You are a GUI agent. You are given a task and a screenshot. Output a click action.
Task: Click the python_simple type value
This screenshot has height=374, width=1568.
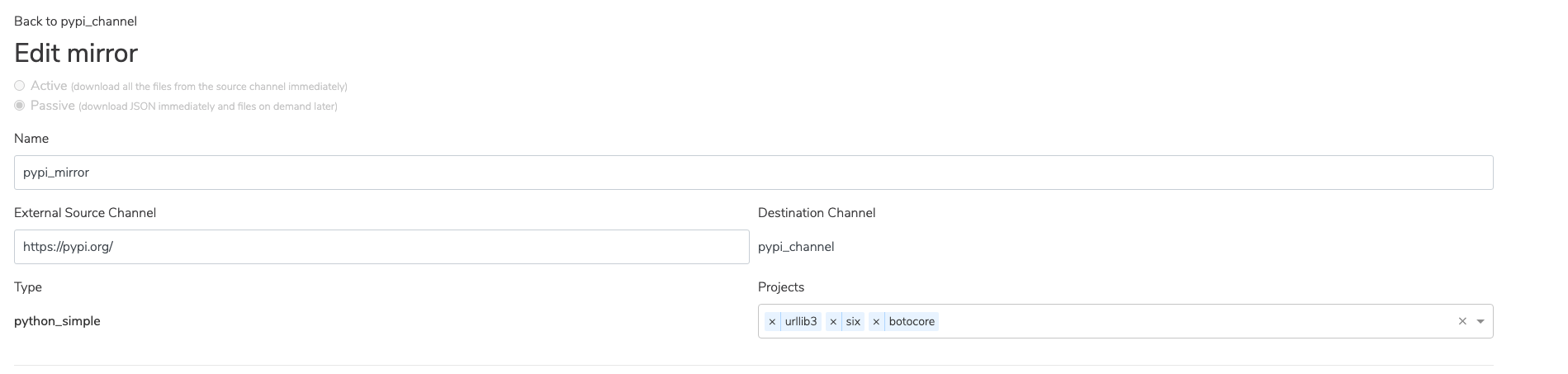coord(57,321)
